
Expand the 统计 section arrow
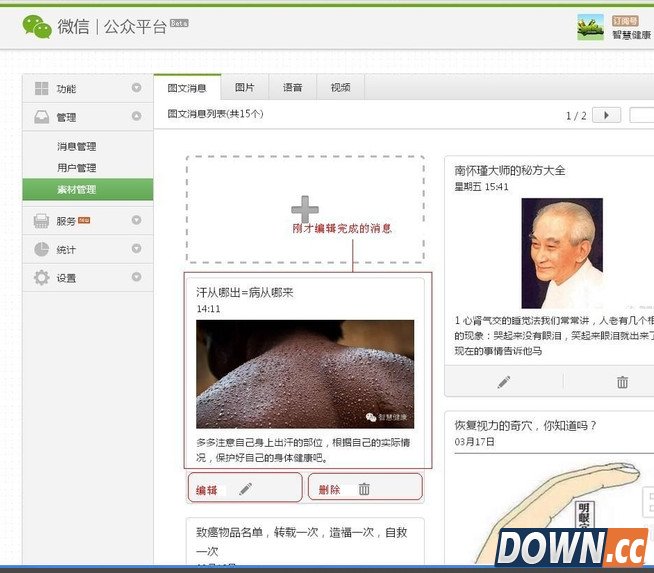click(136, 249)
